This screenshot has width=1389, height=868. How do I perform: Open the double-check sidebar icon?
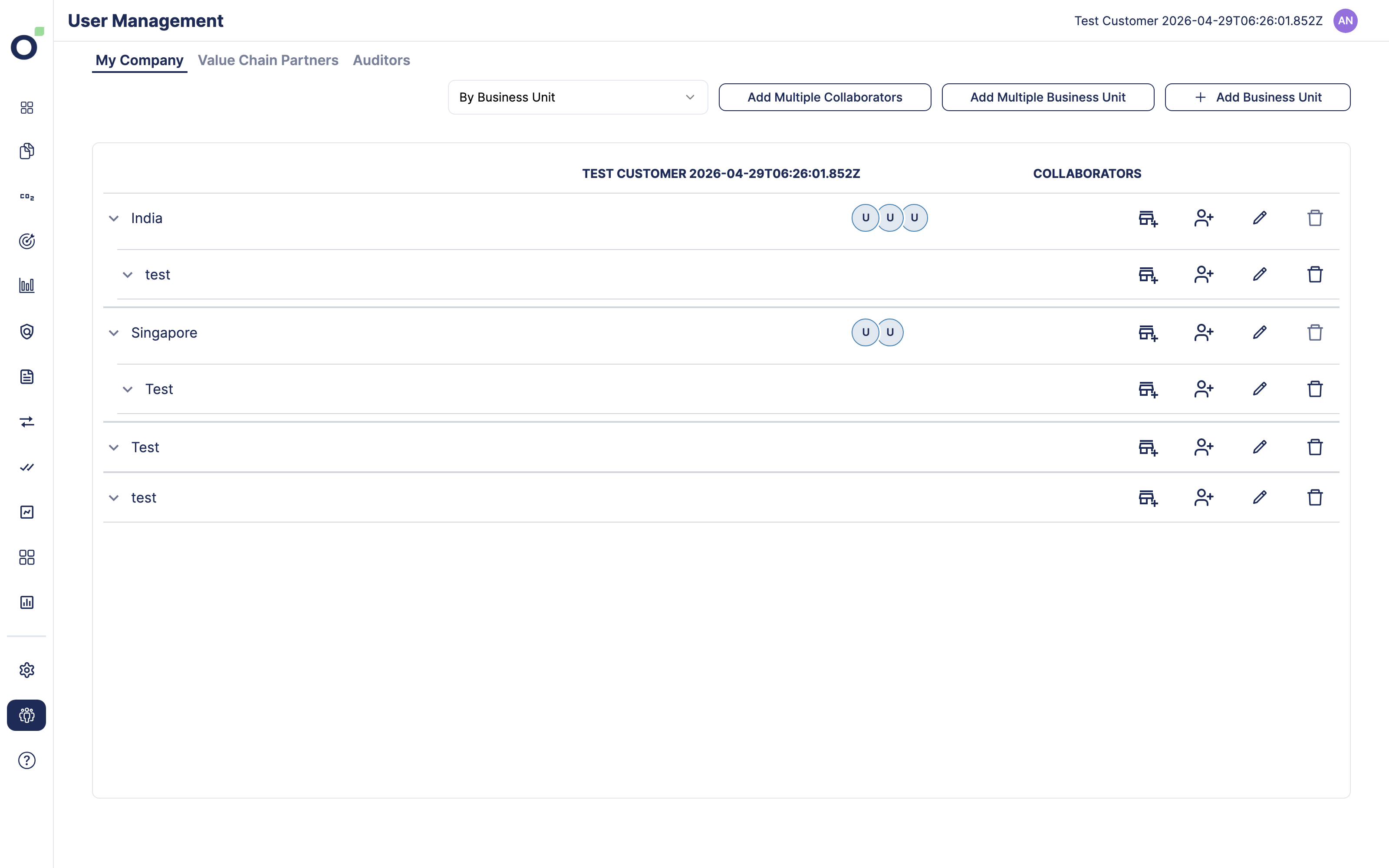(27, 467)
